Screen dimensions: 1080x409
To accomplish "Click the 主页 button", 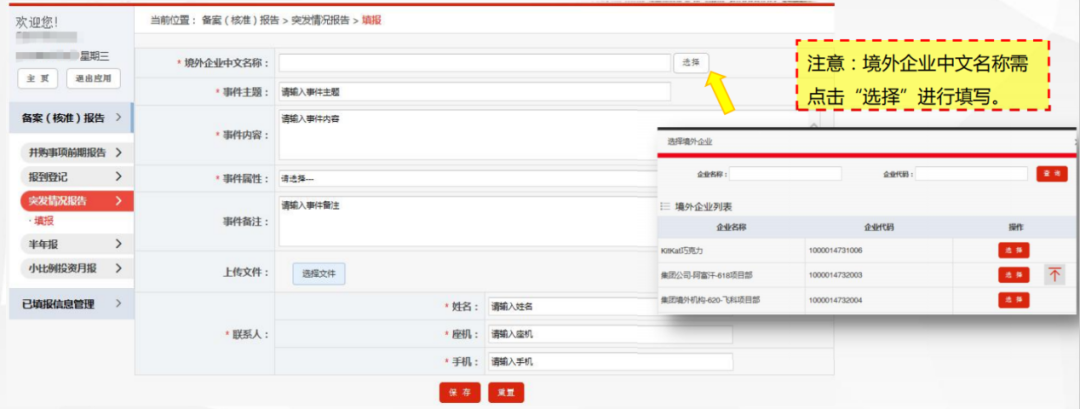I will [36, 78].
